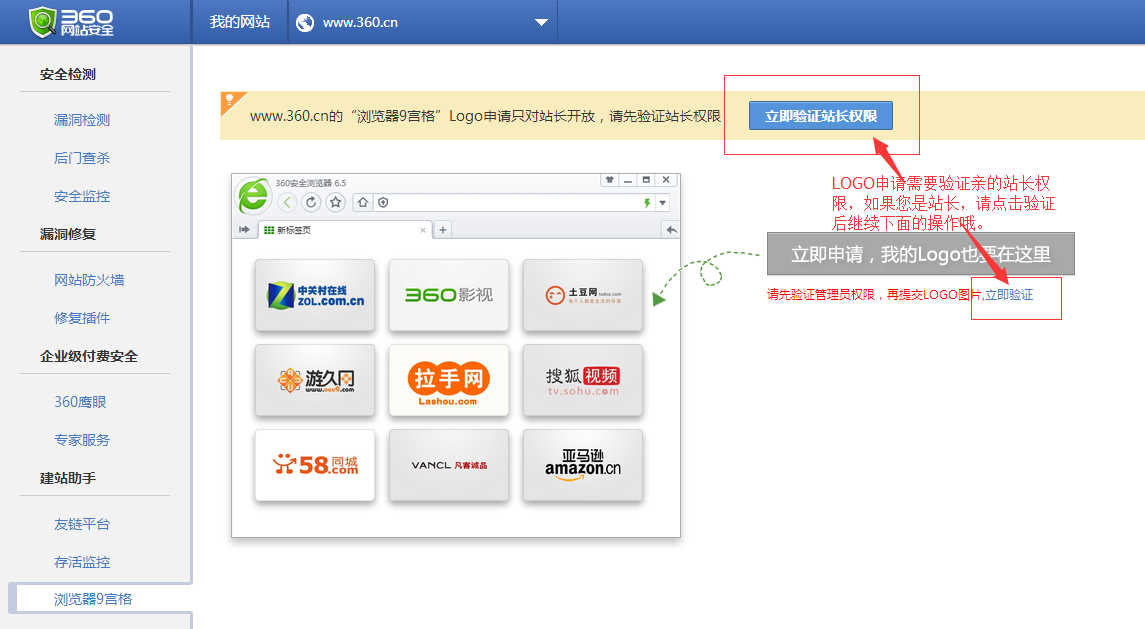Image resolution: width=1145 pixels, height=629 pixels.
Task: Select the 360鹰眼 sidebar entry
Action: pyautogui.click(x=80, y=402)
